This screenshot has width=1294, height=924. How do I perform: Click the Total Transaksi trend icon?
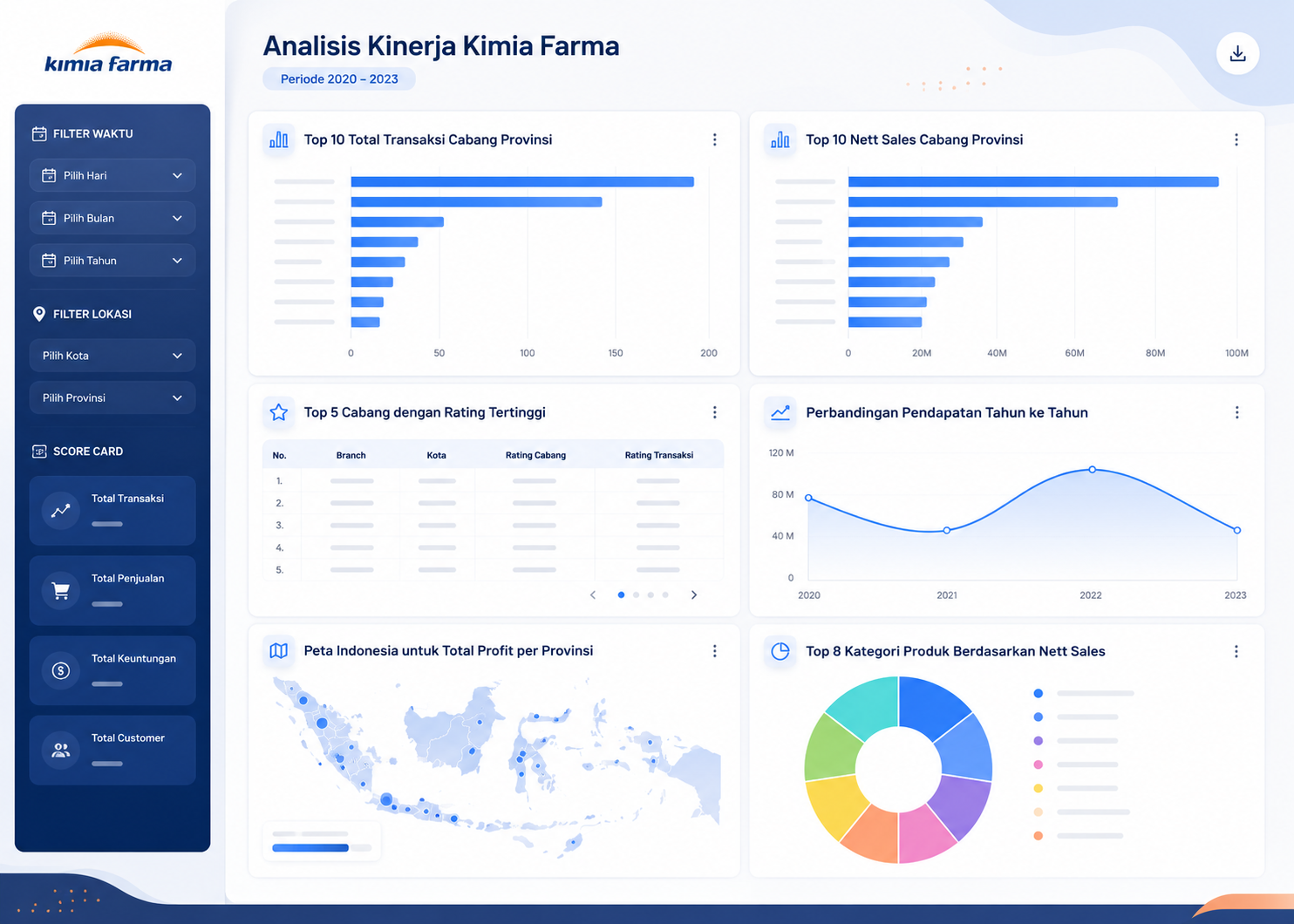click(61, 511)
